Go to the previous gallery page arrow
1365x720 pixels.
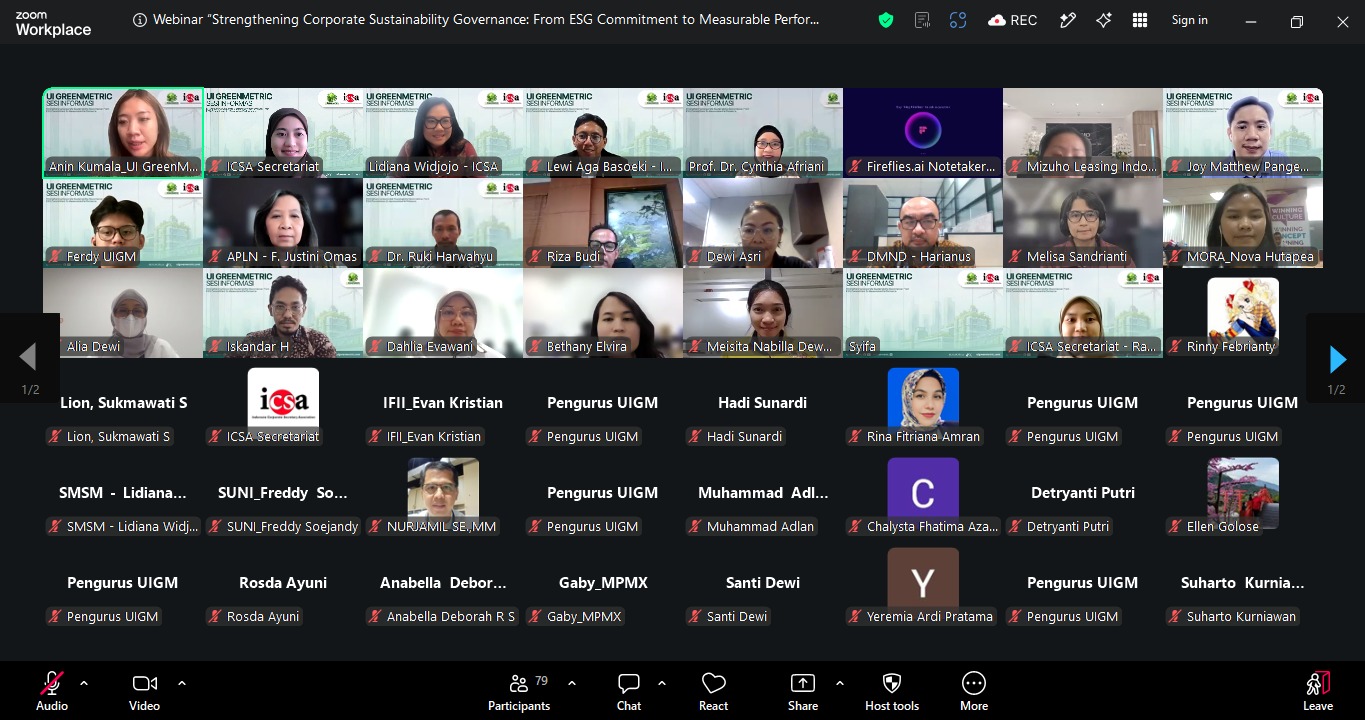(27, 357)
